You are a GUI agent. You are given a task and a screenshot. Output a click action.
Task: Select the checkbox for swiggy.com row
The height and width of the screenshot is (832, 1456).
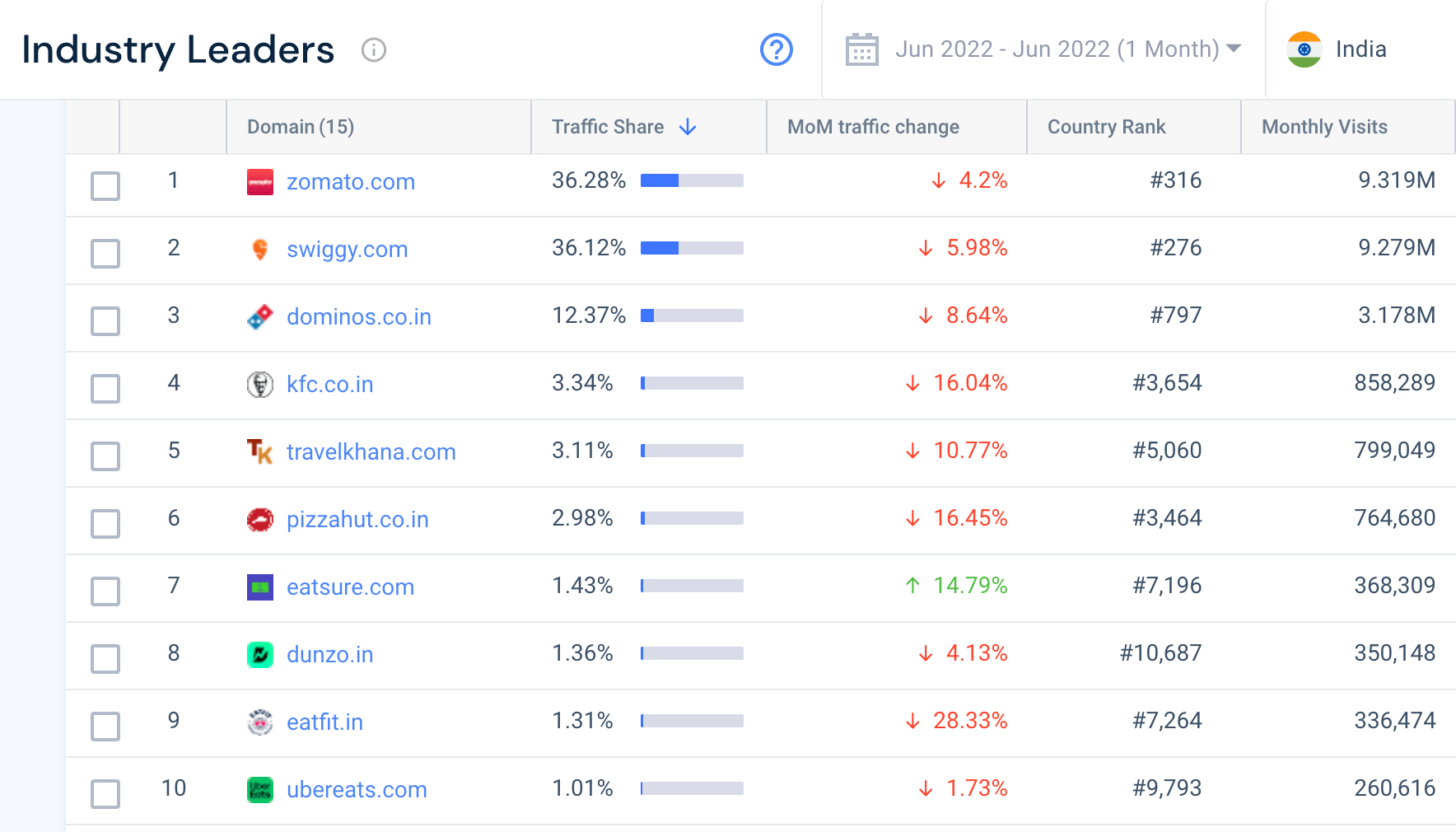pos(105,254)
